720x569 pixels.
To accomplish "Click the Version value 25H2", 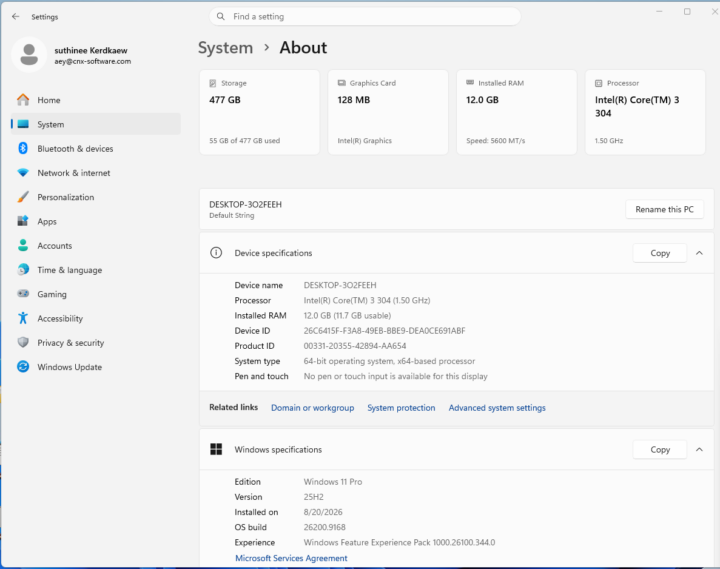I will (313, 496).
